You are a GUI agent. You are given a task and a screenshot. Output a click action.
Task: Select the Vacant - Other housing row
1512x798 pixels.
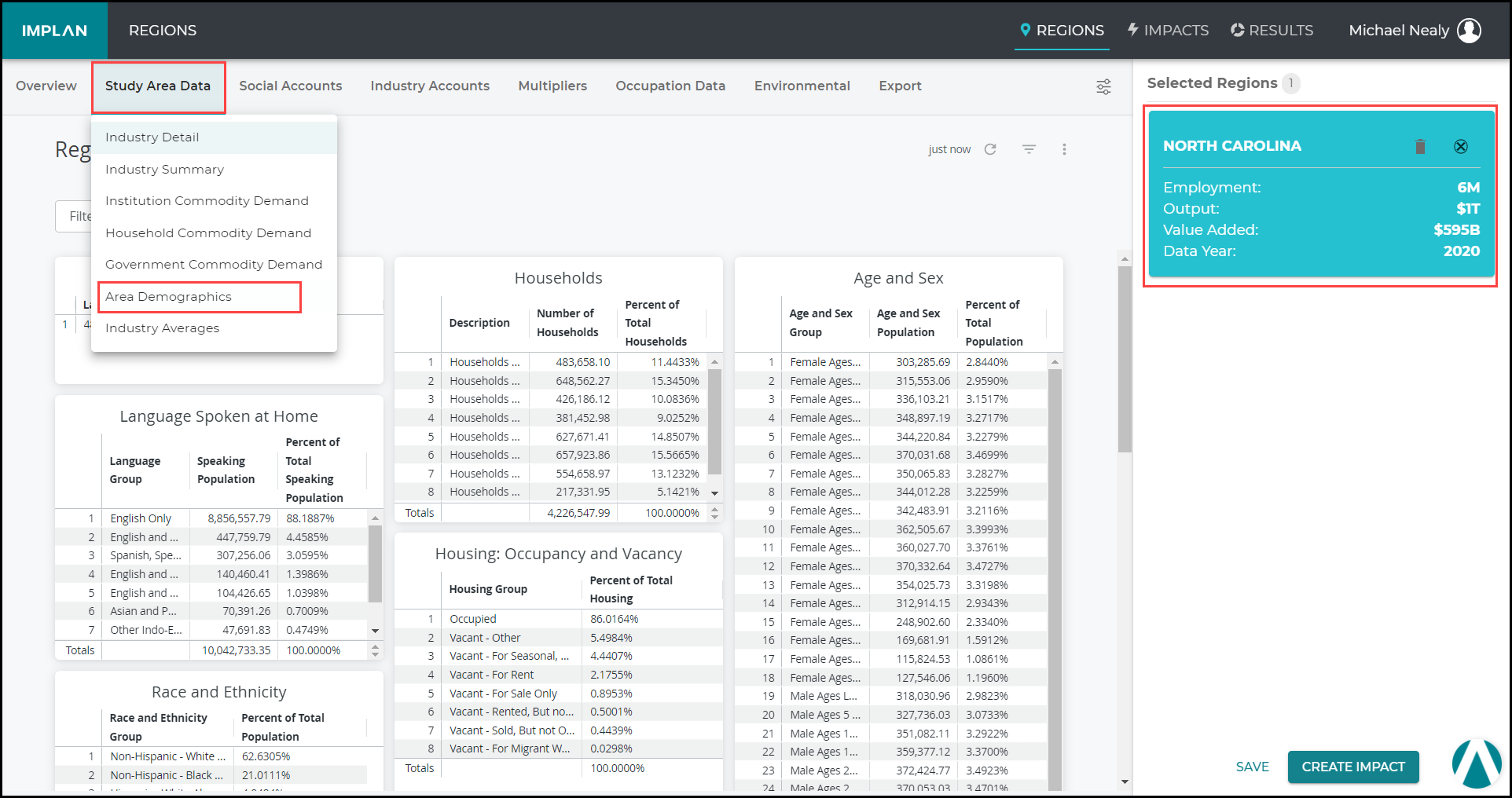click(558, 638)
